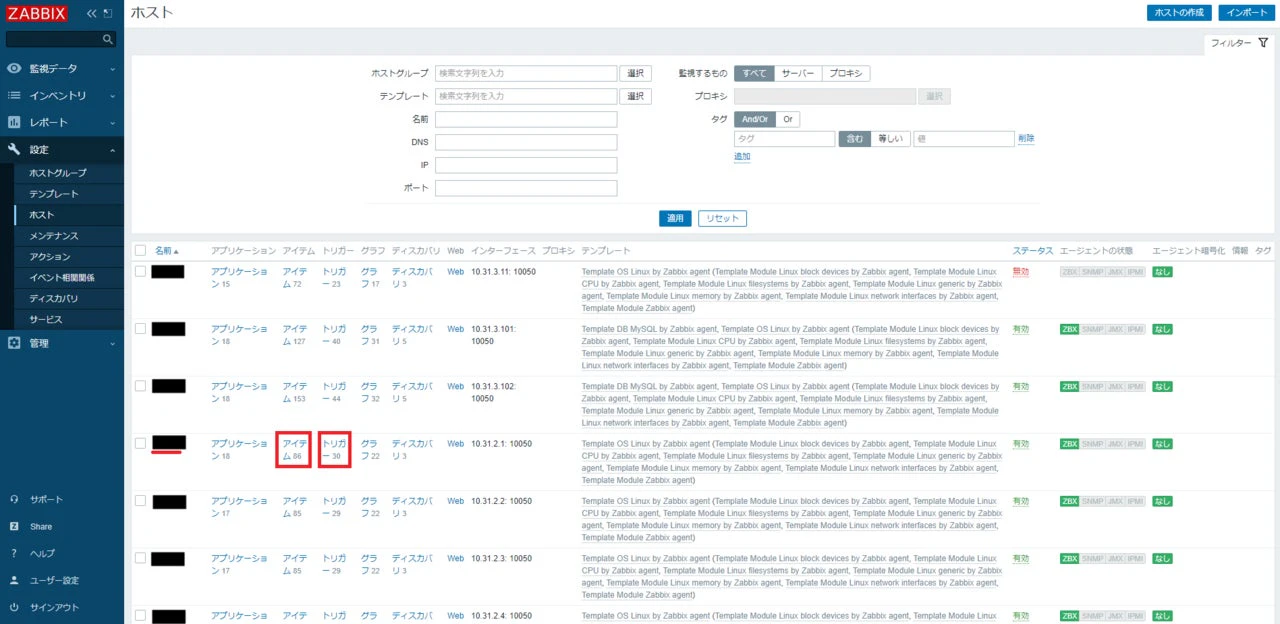Screen dimensions: 1280x624
Task: Open ディスカバリ in the sidebar
Action: coord(54,299)
